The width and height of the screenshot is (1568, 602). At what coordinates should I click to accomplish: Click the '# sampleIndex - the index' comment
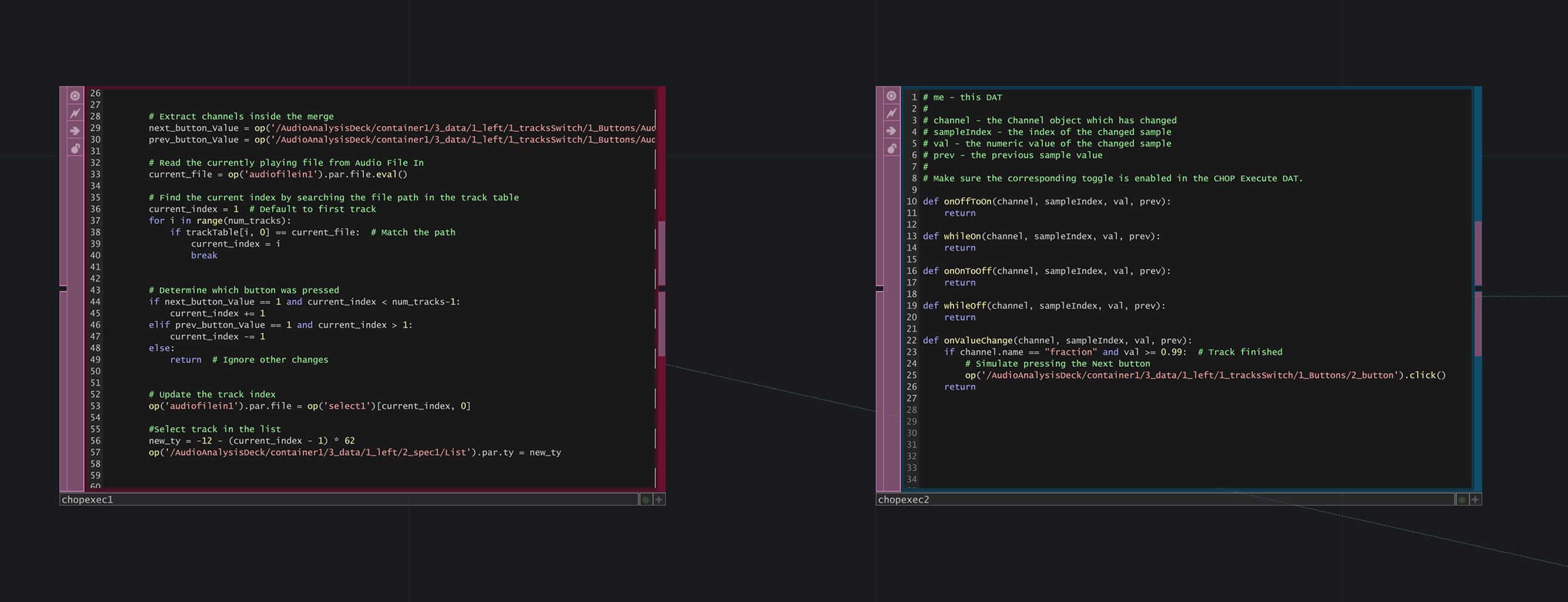click(1047, 132)
